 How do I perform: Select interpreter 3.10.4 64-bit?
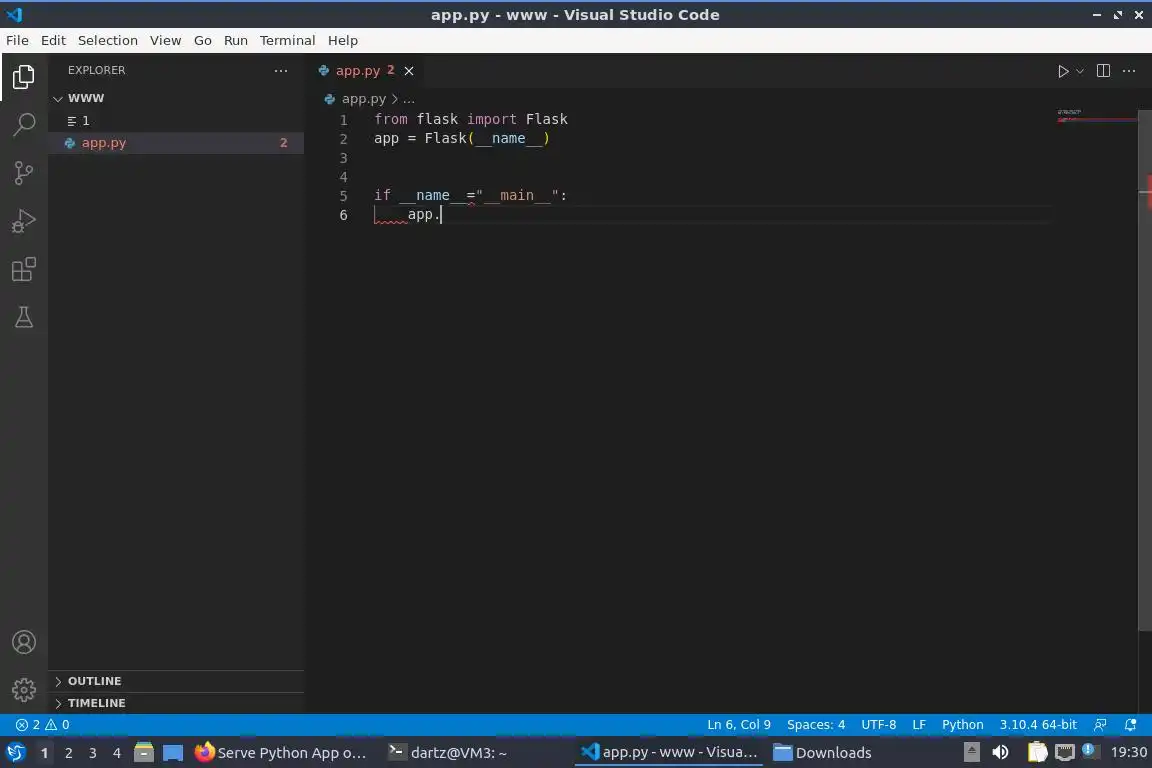(x=1037, y=725)
